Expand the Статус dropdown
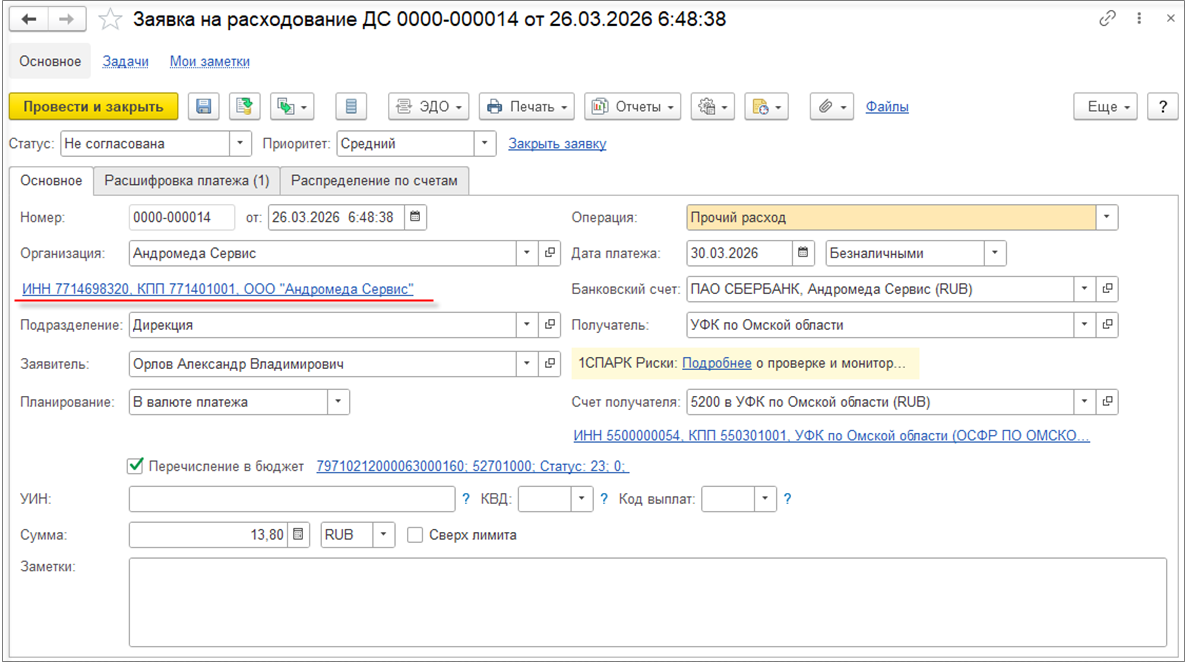1185x662 pixels. pyautogui.click(x=240, y=144)
